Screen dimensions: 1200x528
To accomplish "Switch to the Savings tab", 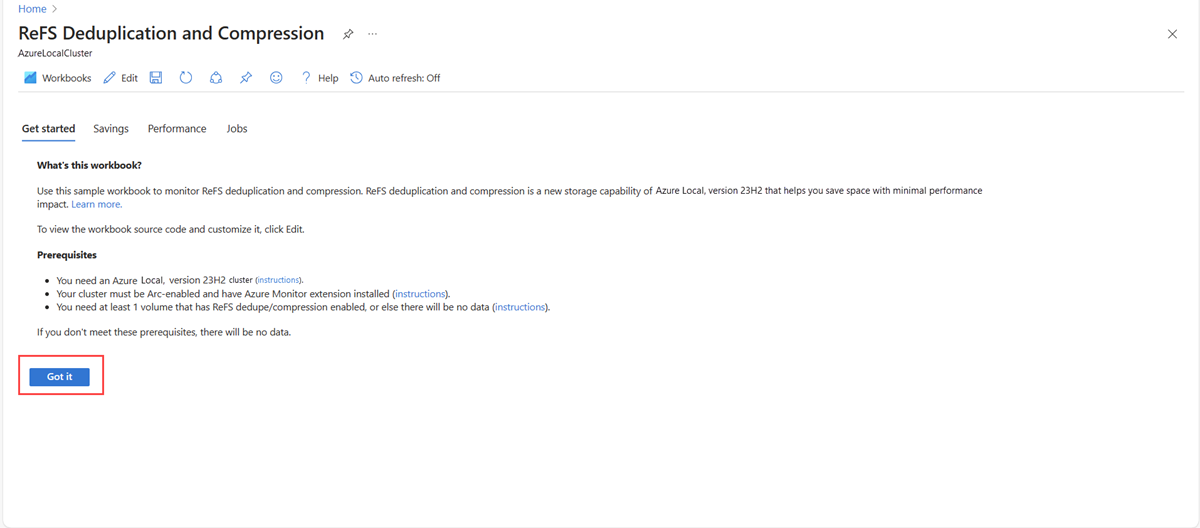I will pyautogui.click(x=111, y=129).
